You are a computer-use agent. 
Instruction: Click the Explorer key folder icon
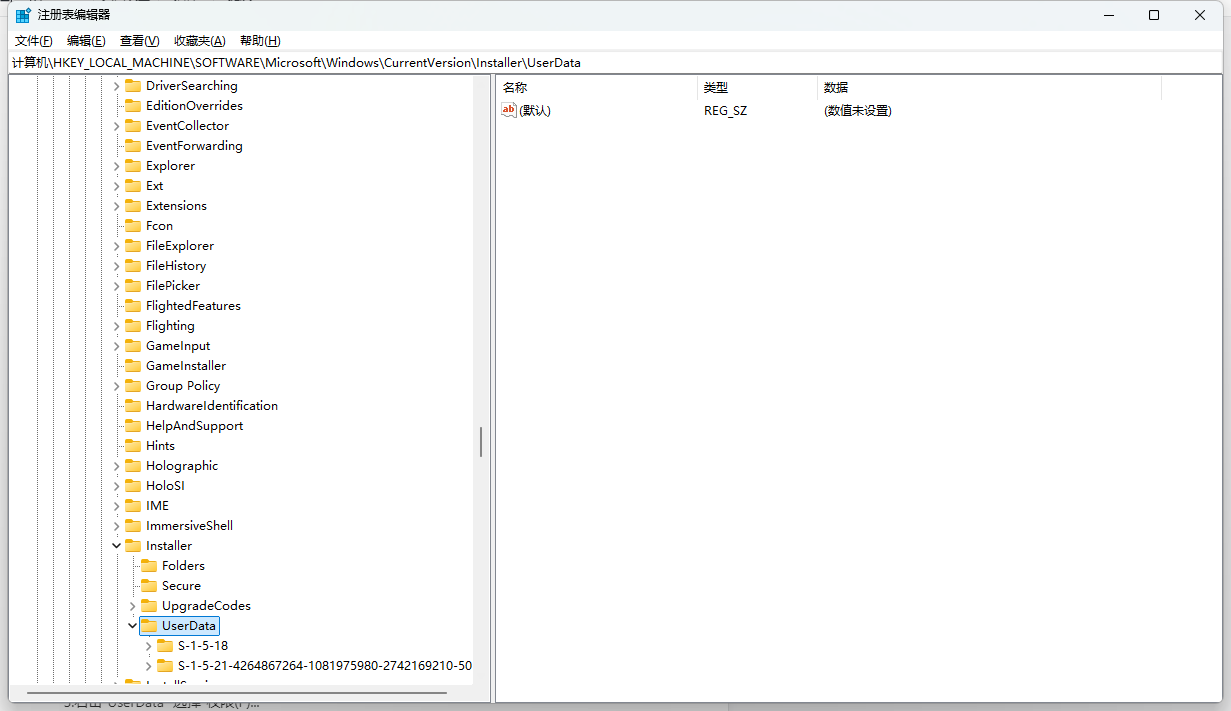[x=134, y=165]
